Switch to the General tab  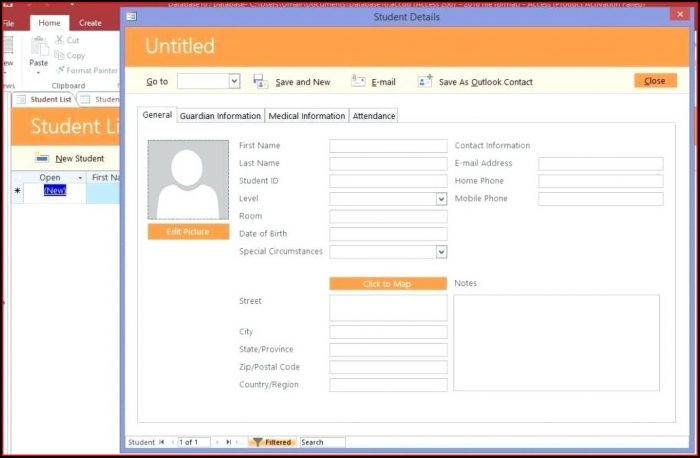pos(157,115)
